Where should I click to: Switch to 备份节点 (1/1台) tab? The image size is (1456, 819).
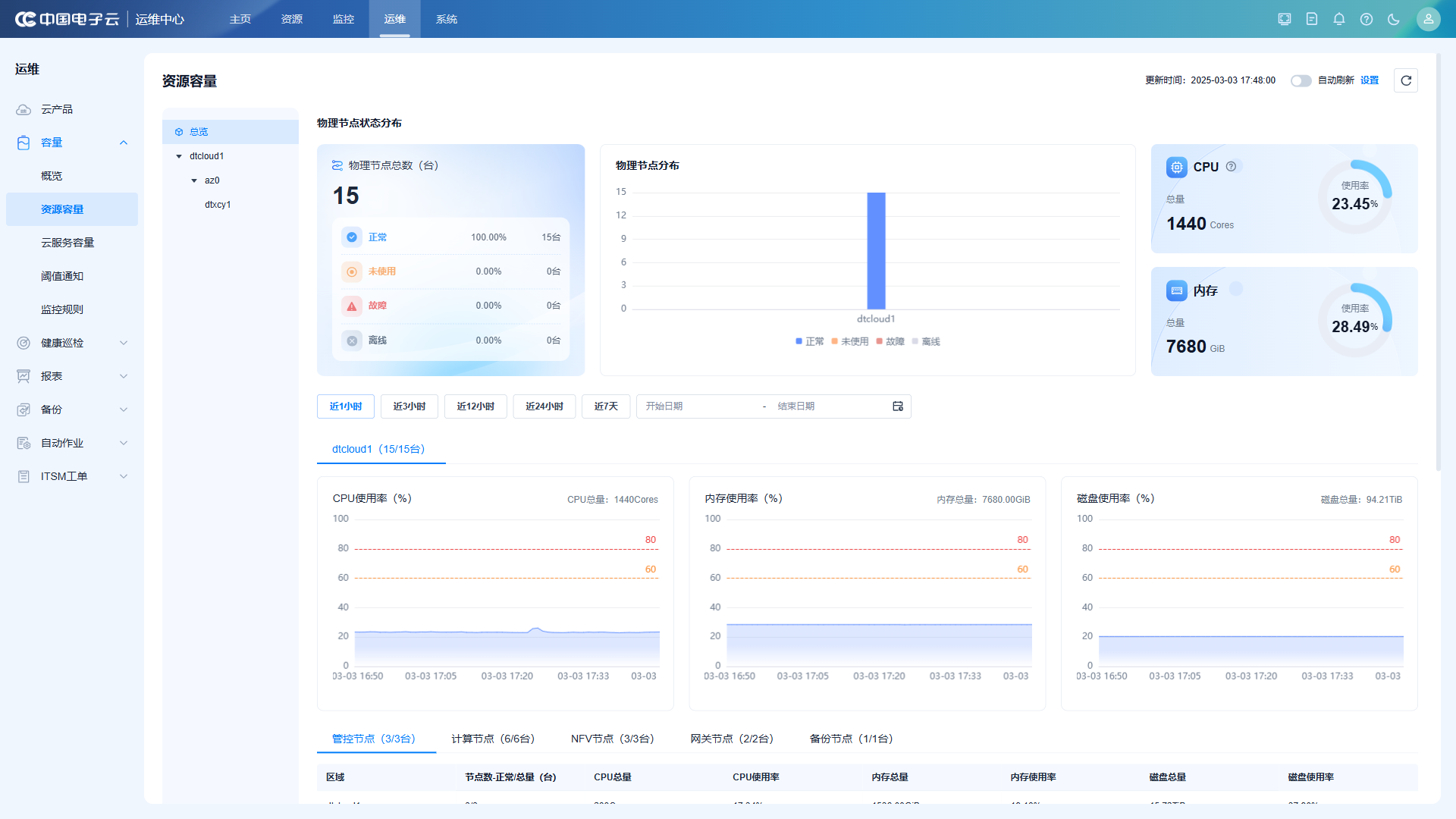pos(851,739)
